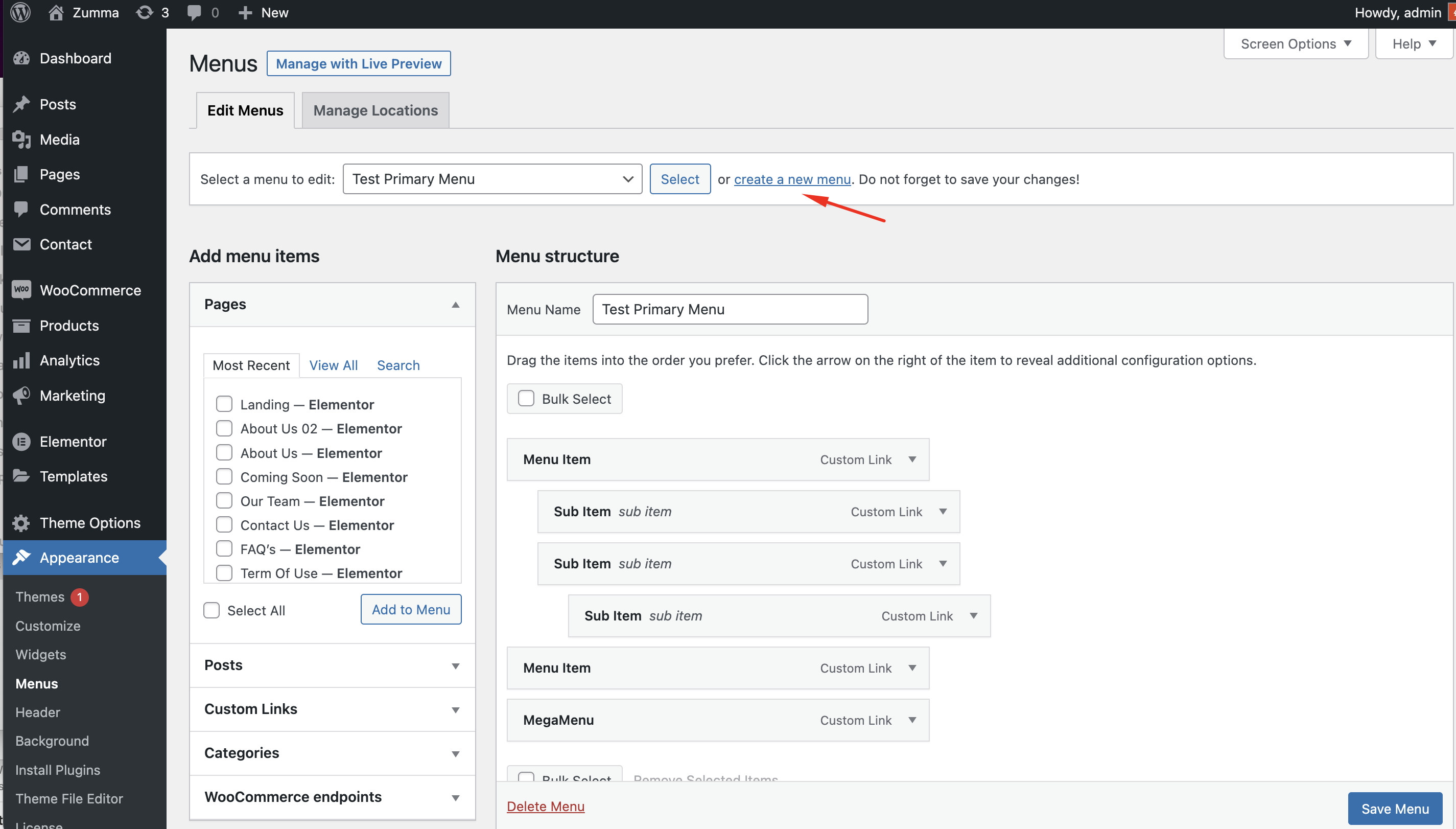This screenshot has width=1456, height=829.
Task: Open WooCommerce from the sidebar icon
Action: [x=21, y=290]
